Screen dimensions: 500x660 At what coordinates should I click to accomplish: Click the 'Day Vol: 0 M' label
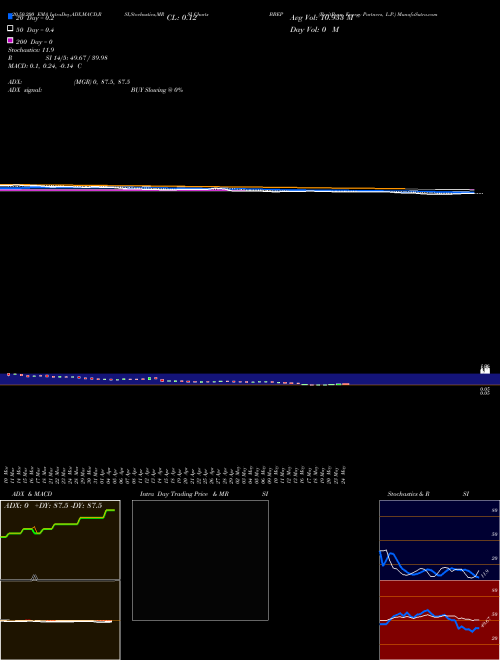[314, 29]
